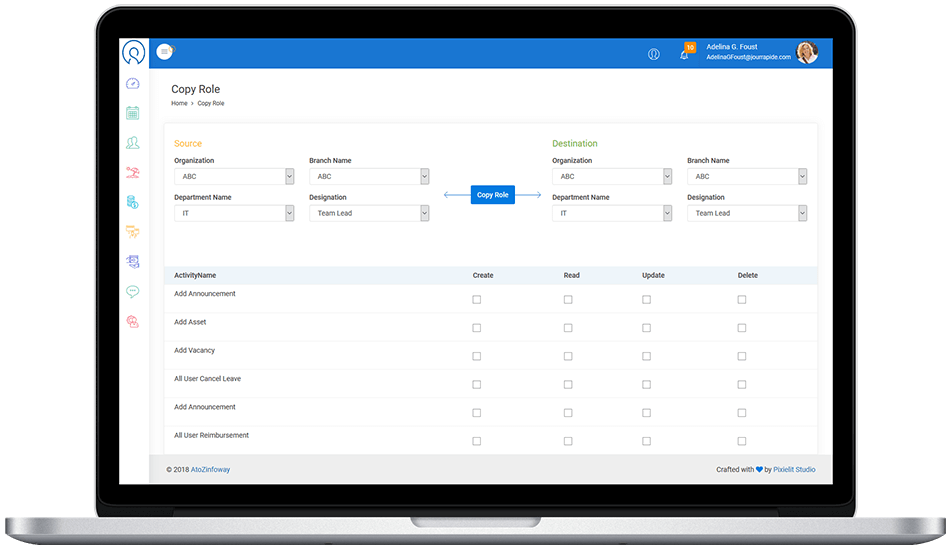The width and height of the screenshot is (950, 550).
Task: Click the All User Cancel Leave row label
Action: pos(208,379)
